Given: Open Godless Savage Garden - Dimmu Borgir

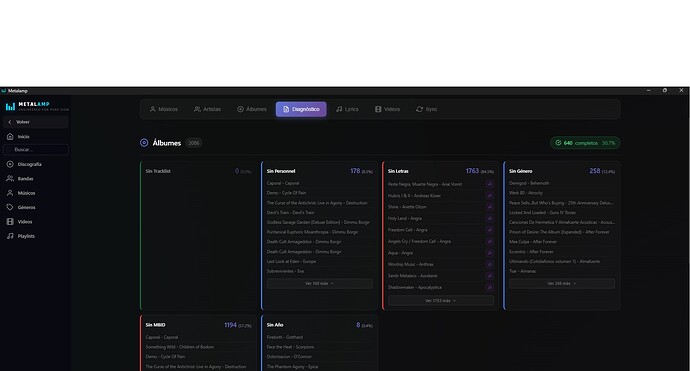Looking at the screenshot, I should pyautogui.click(x=318, y=222).
